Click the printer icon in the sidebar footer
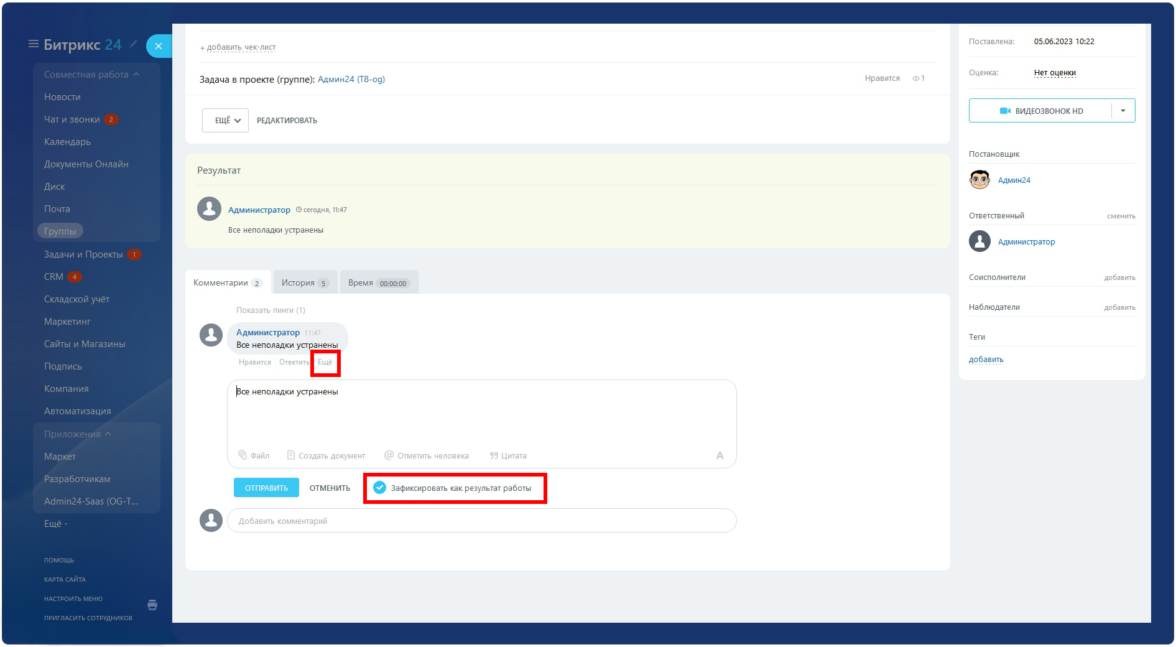 click(152, 605)
